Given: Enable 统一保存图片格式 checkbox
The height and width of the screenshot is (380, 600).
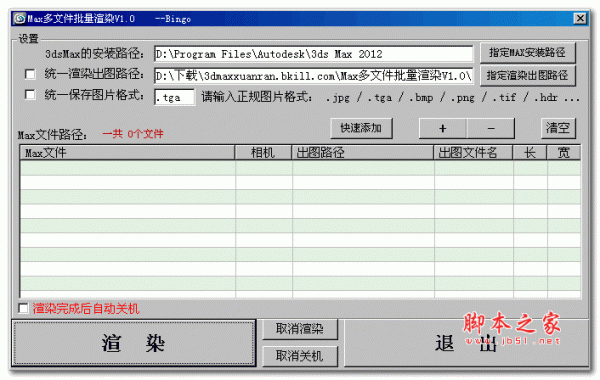Looking at the screenshot, I should coord(30,95).
